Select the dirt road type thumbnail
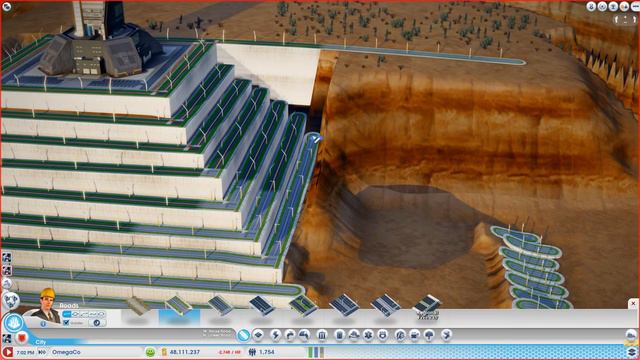 click(x=138, y=307)
